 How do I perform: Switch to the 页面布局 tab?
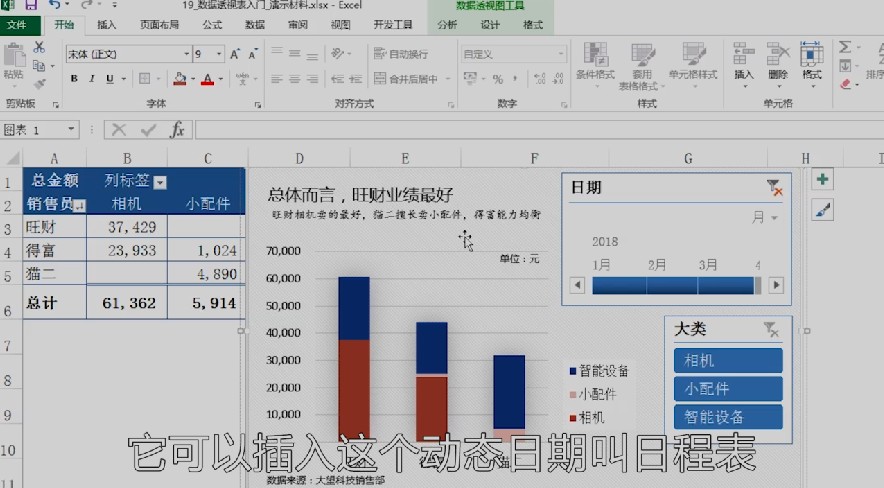pyautogui.click(x=159, y=25)
